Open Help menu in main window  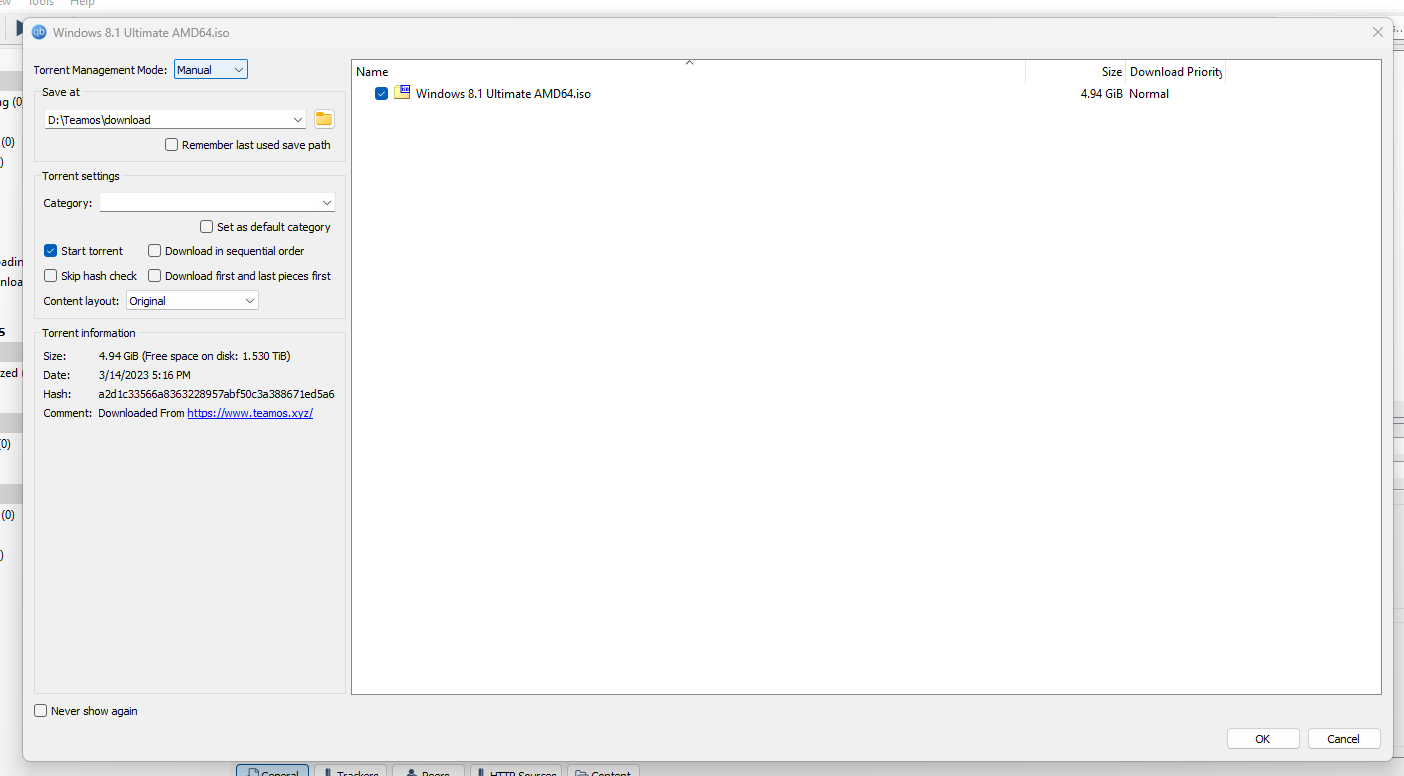coord(82,3)
